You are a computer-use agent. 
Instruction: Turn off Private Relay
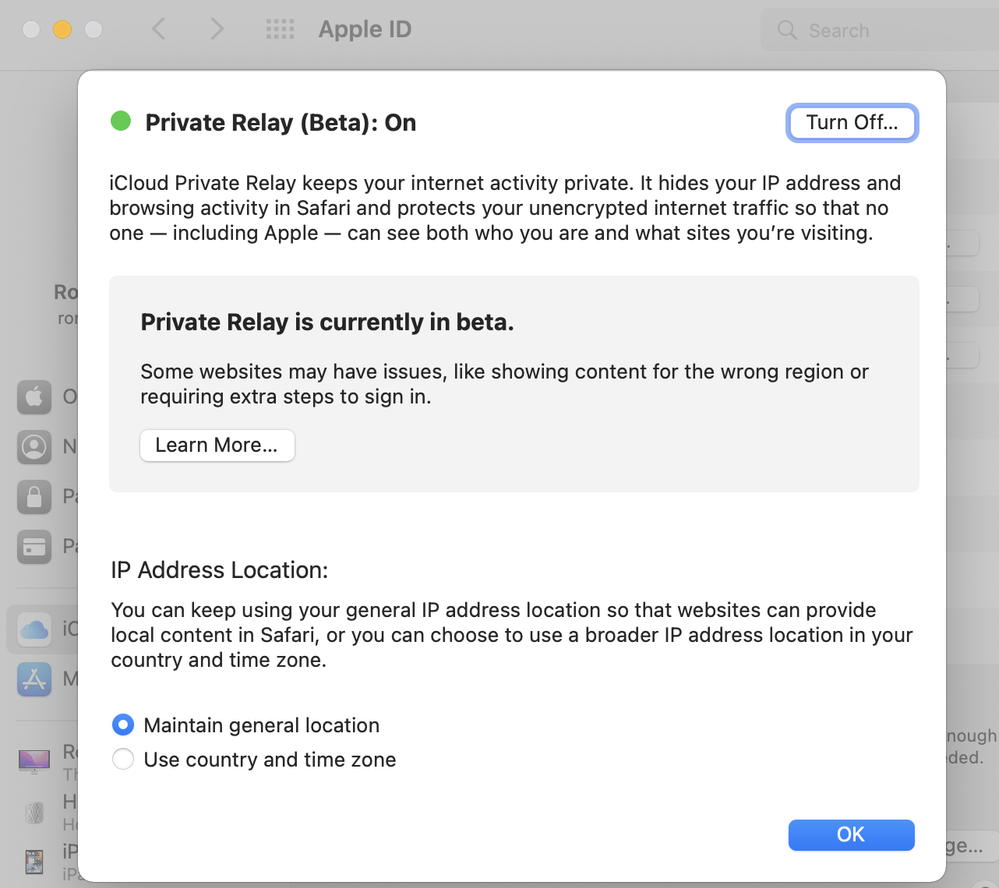[x=852, y=123]
